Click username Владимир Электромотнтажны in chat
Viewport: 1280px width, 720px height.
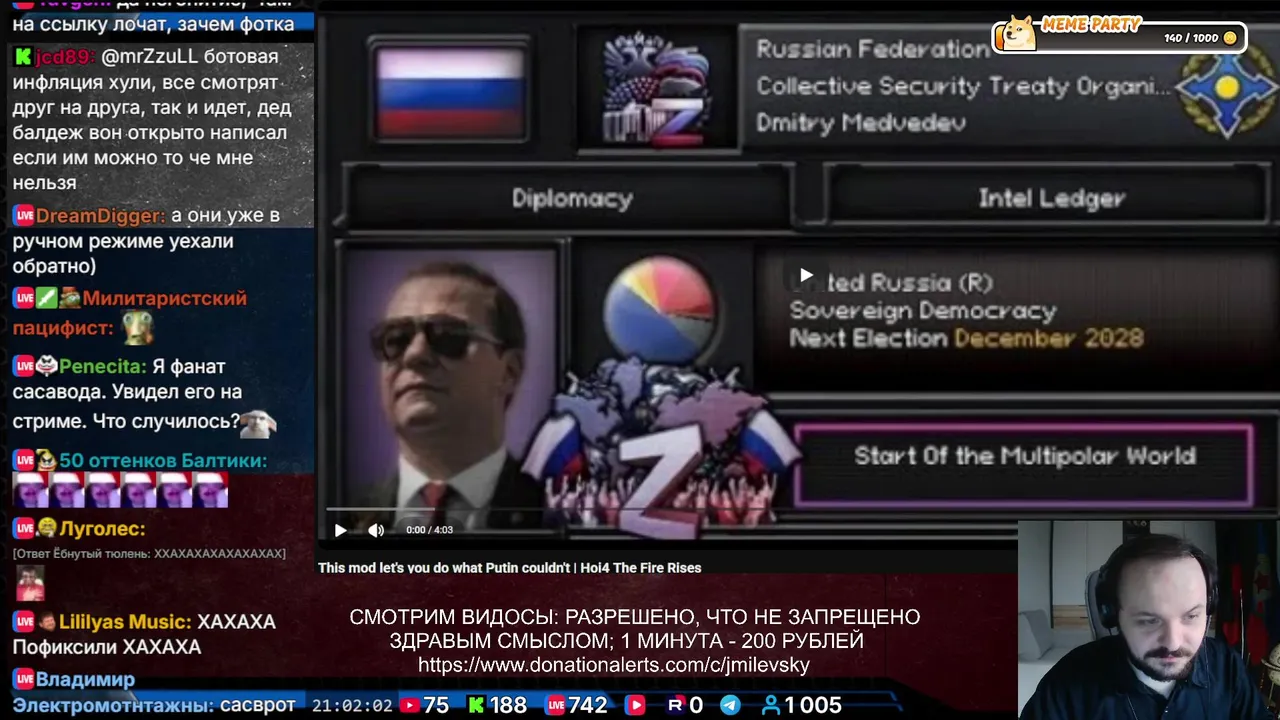coord(112,692)
